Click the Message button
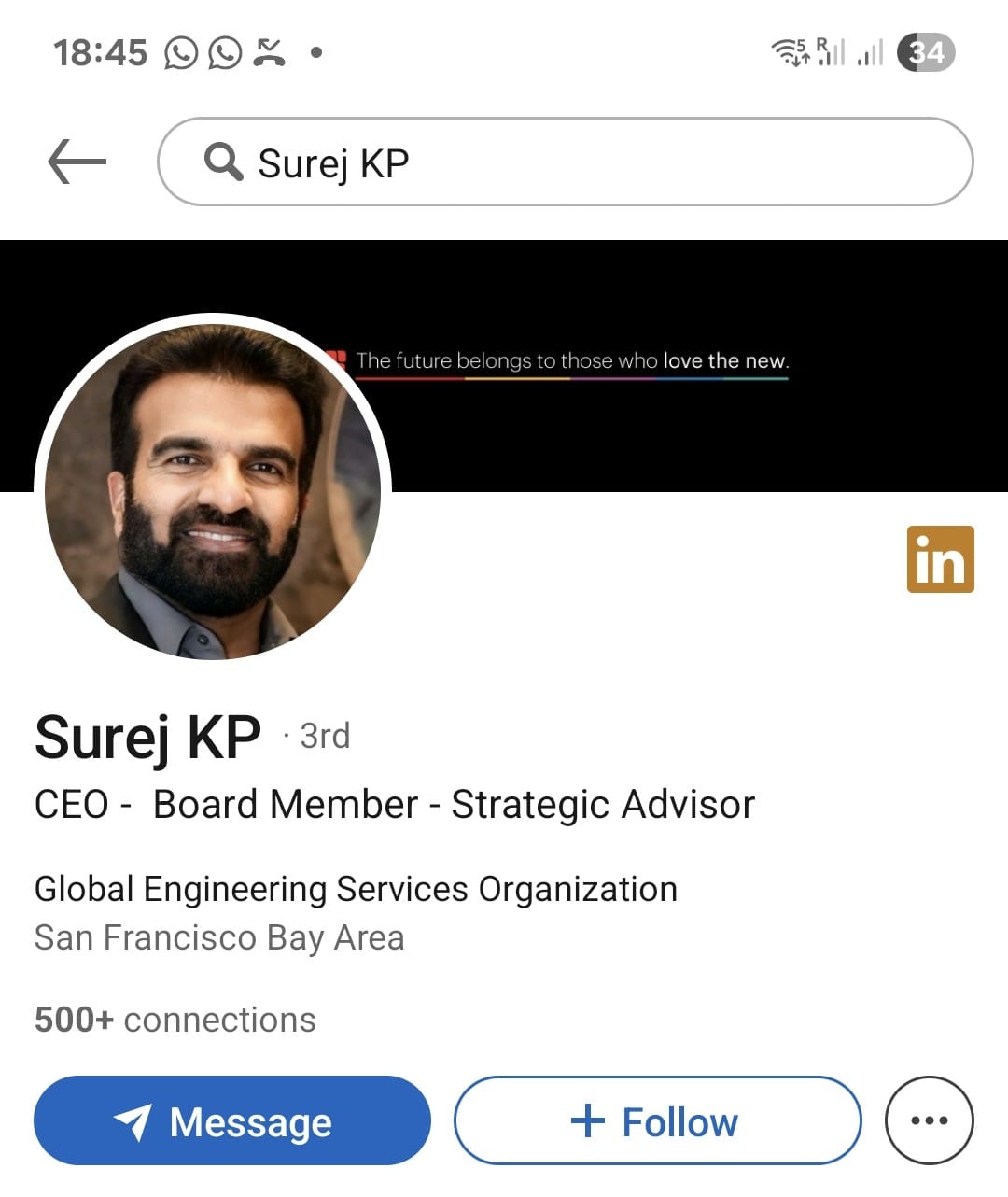This screenshot has height=1197, width=1008. coord(232,1120)
